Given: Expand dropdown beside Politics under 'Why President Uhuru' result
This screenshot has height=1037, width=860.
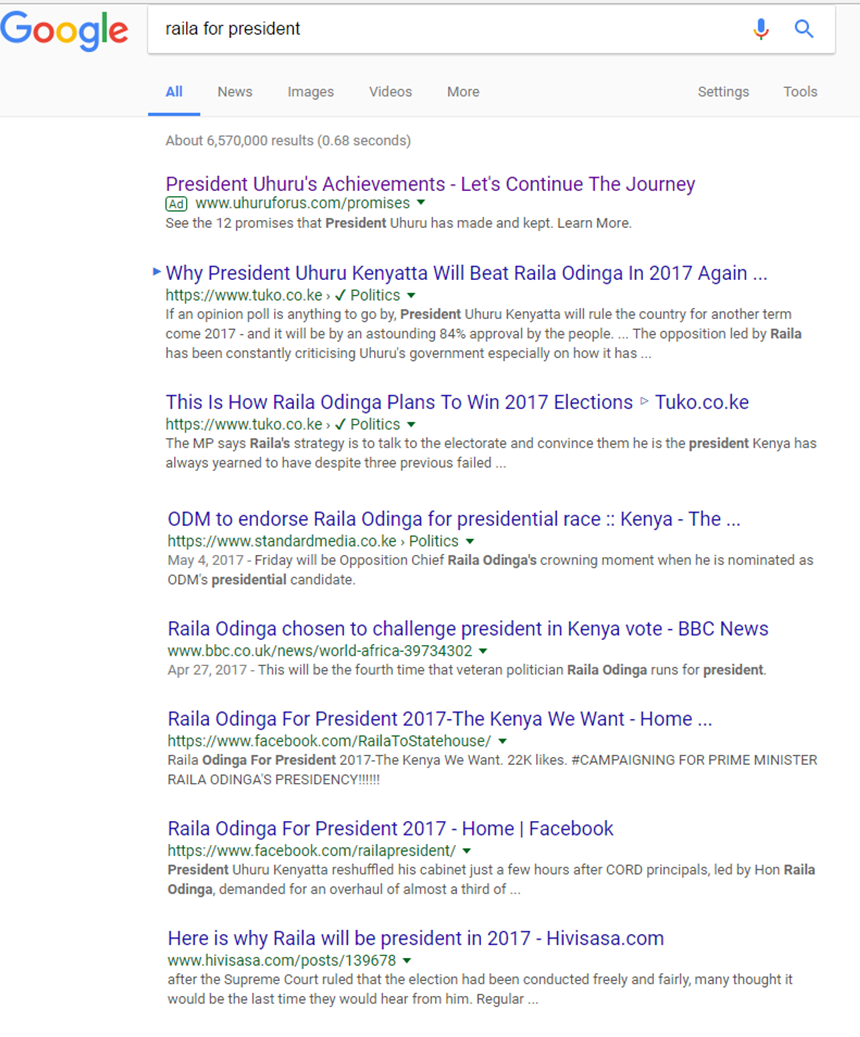Looking at the screenshot, I should [x=411, y=296].
